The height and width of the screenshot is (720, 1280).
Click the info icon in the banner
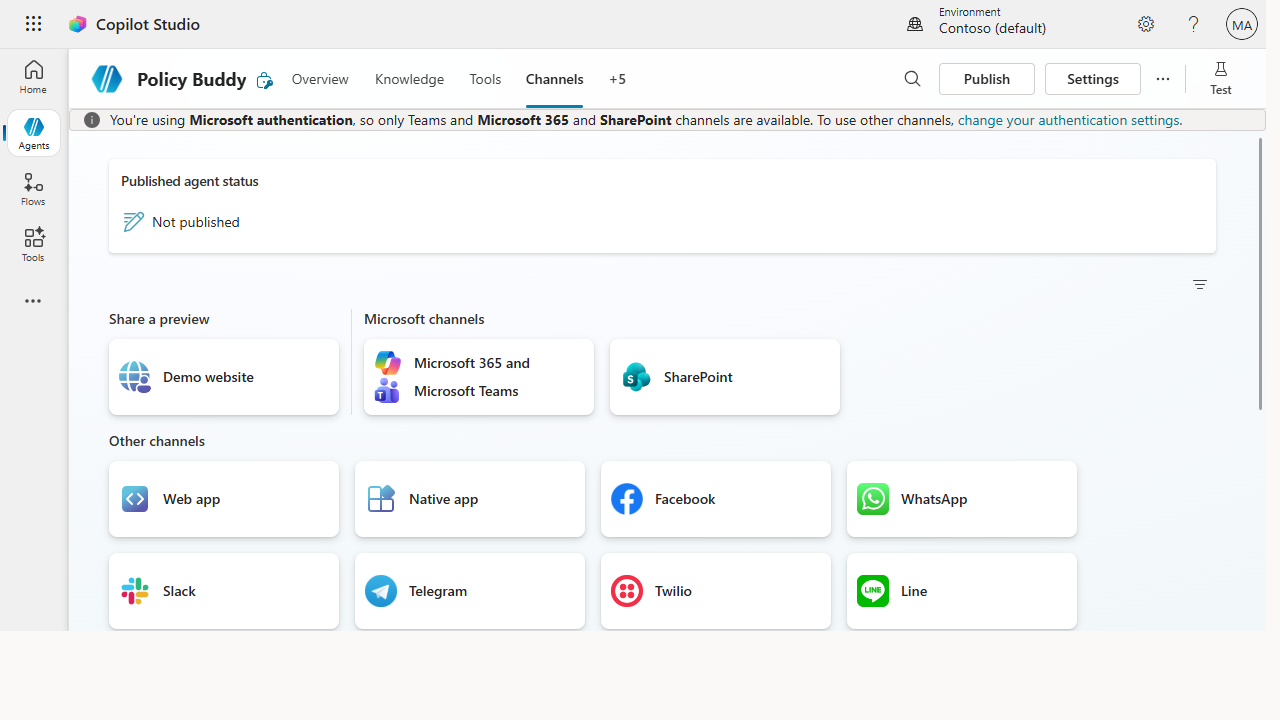92,120
